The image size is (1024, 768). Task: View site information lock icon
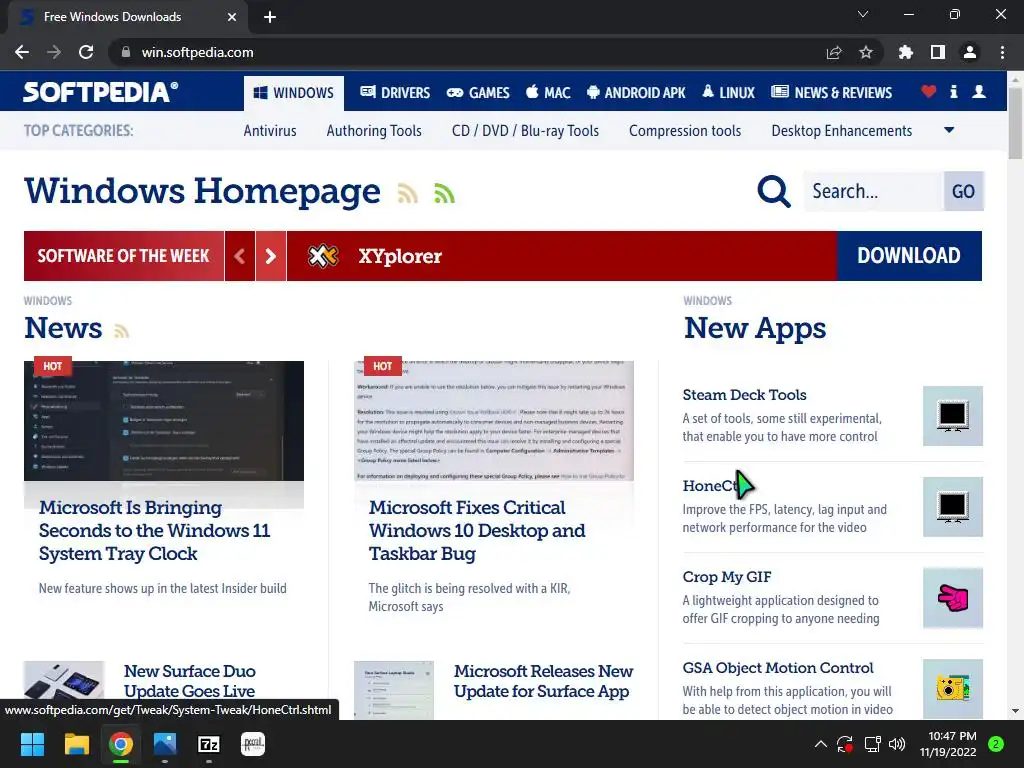click(x=126, y=52)
